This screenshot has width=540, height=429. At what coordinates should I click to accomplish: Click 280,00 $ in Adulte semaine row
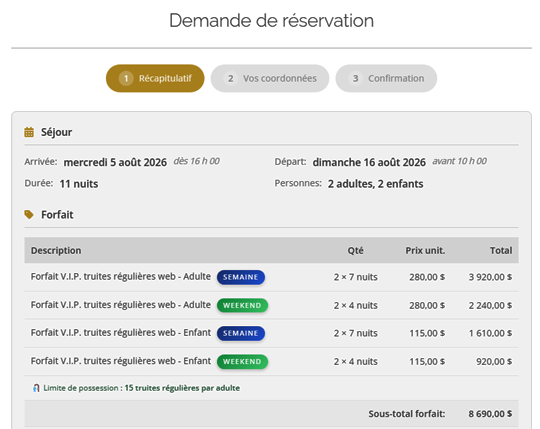[x=427, y=277]
